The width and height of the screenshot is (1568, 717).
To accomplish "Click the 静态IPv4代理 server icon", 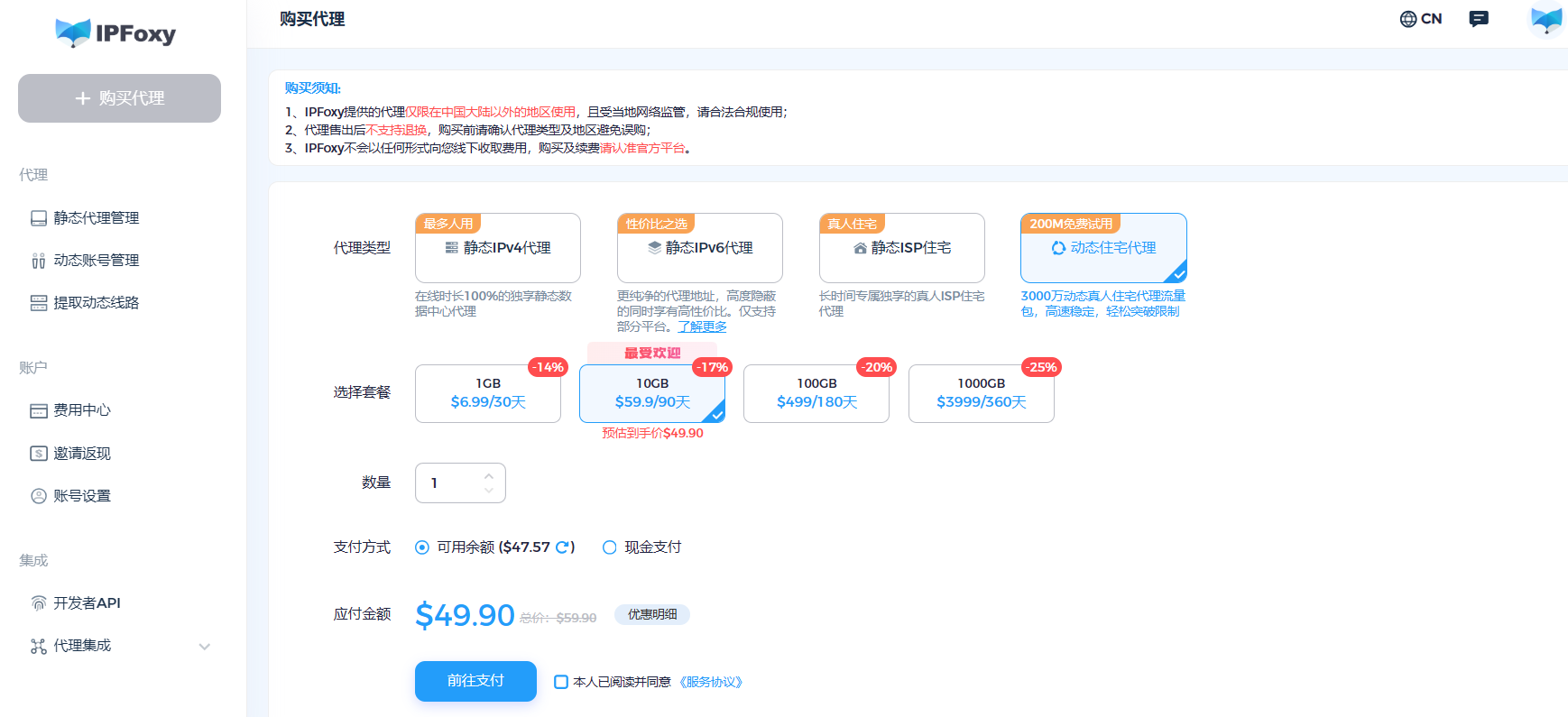I will (452, 247).
